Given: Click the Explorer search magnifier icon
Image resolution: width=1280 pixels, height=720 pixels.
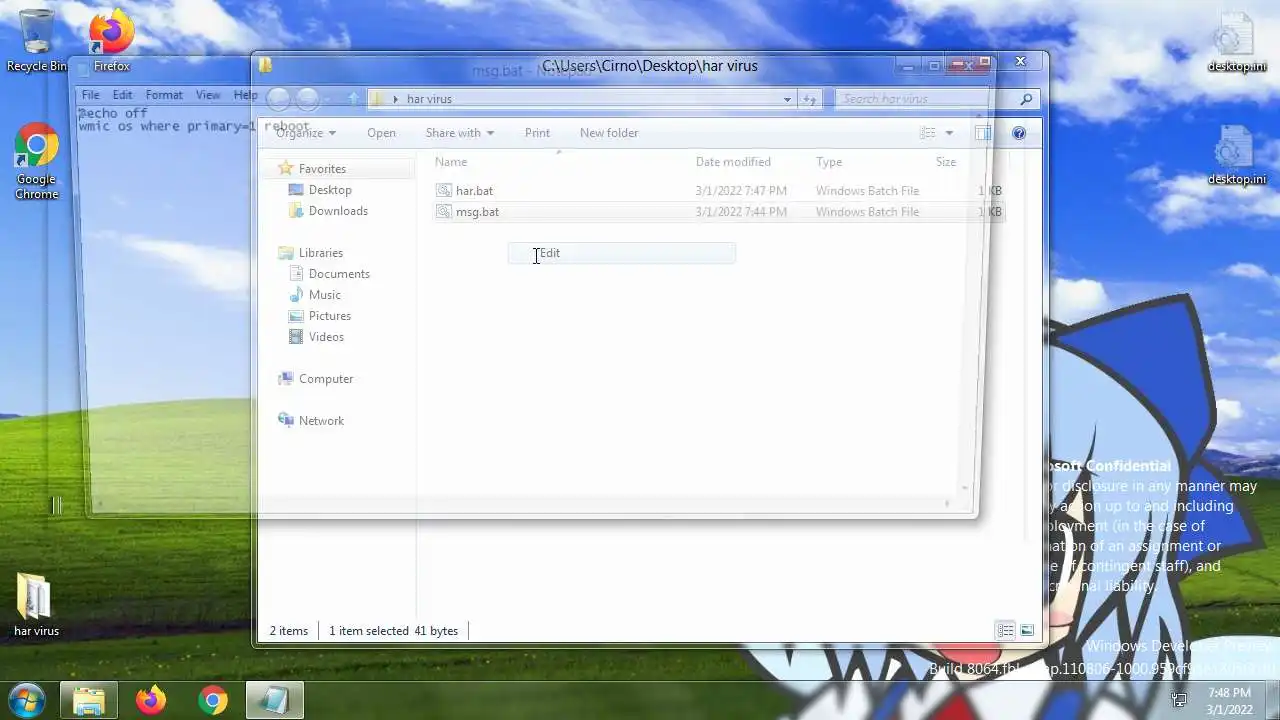Looking at the screenshot, I should (1026, 99).
